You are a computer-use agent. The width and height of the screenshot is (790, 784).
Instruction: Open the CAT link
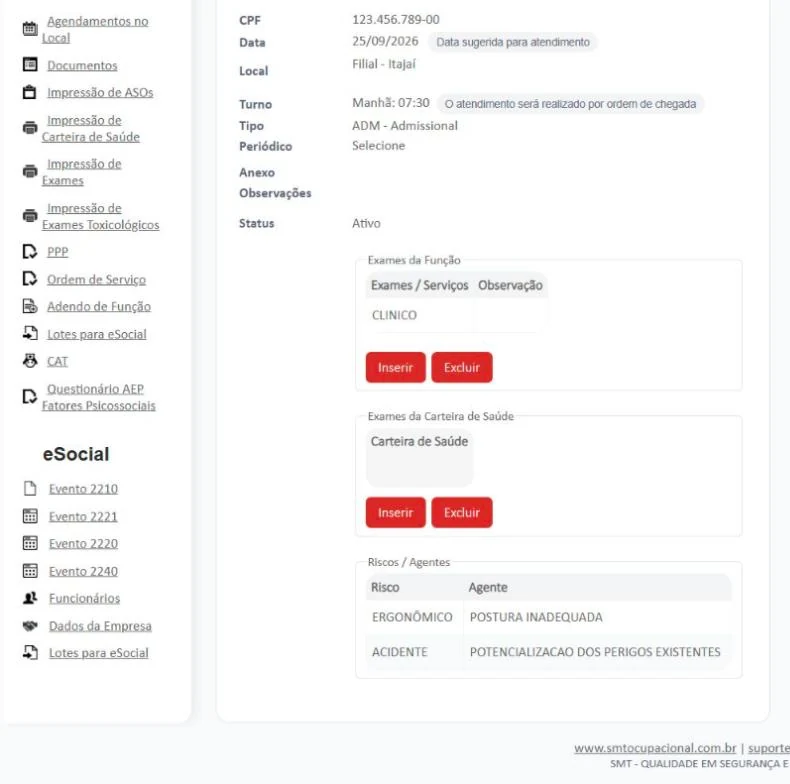(x=57, y=361)
